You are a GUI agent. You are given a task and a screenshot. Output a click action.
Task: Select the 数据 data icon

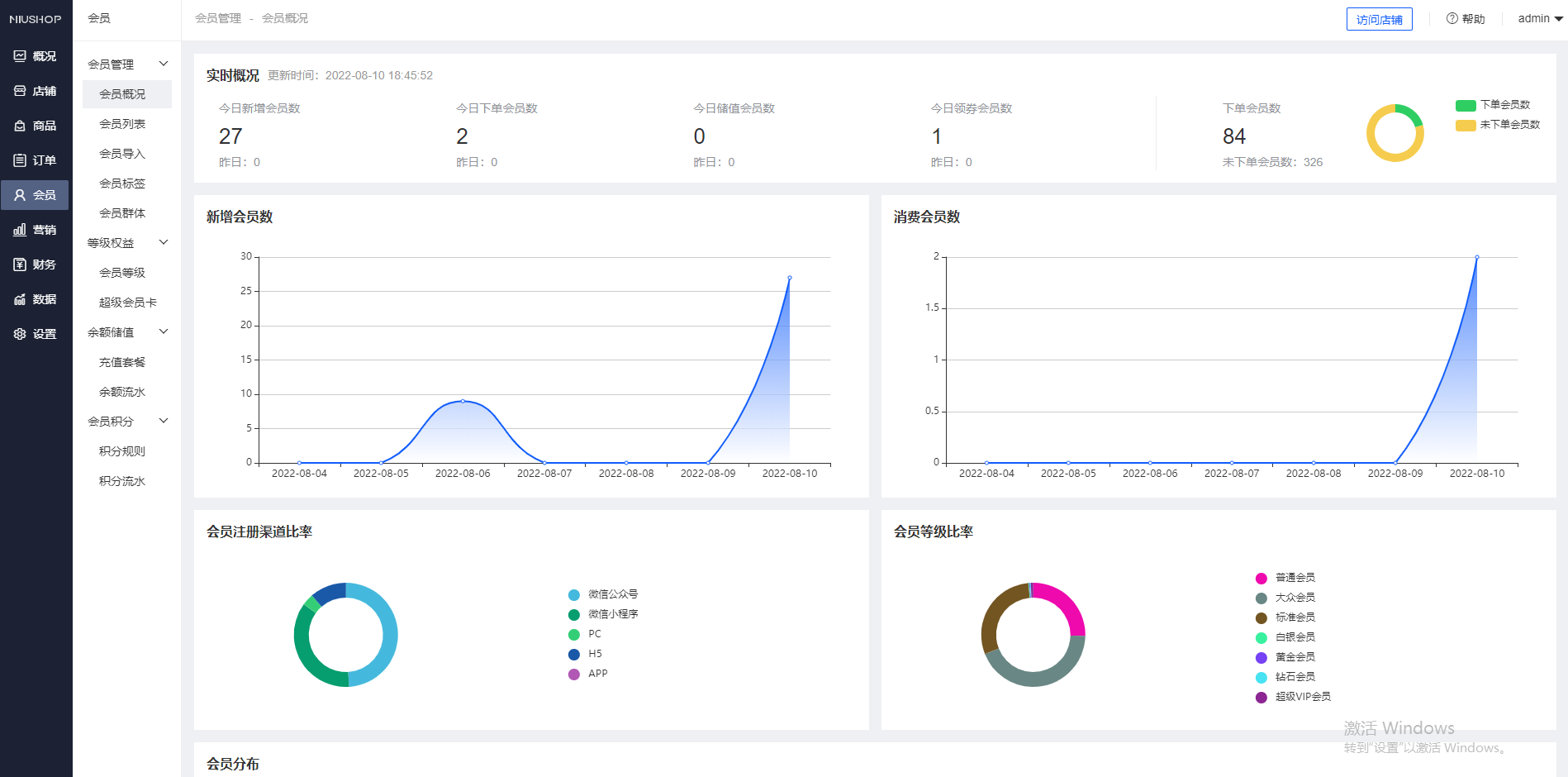[20, 299]
